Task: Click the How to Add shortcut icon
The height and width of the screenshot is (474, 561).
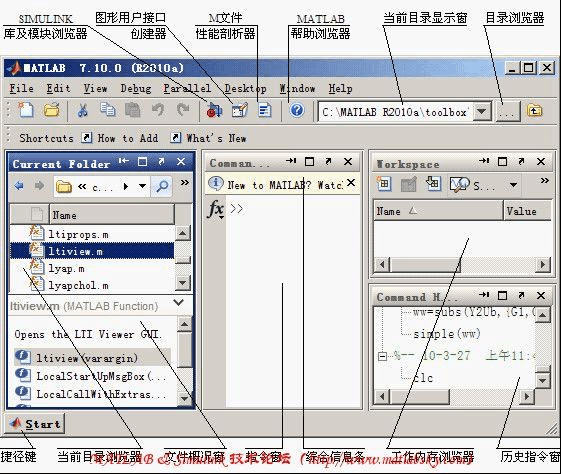Action: (x=86, y=138)
